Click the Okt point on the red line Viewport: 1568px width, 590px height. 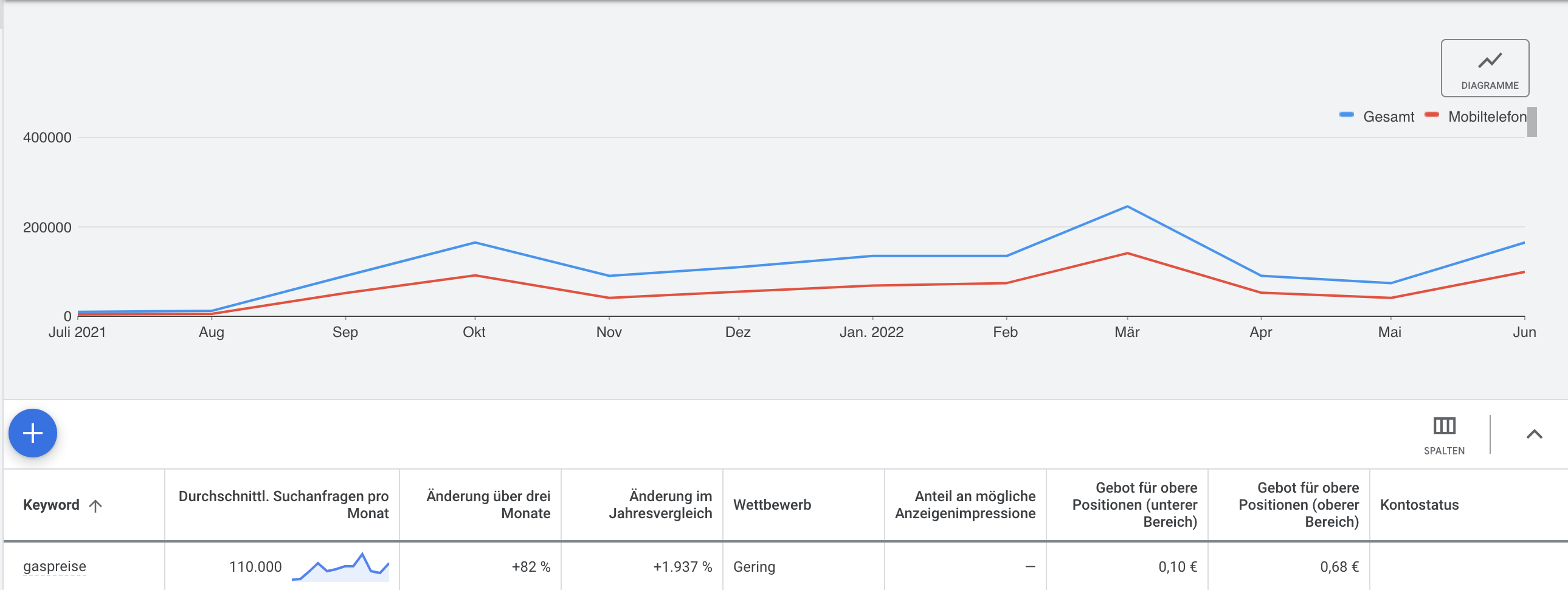tap(475, 276)
